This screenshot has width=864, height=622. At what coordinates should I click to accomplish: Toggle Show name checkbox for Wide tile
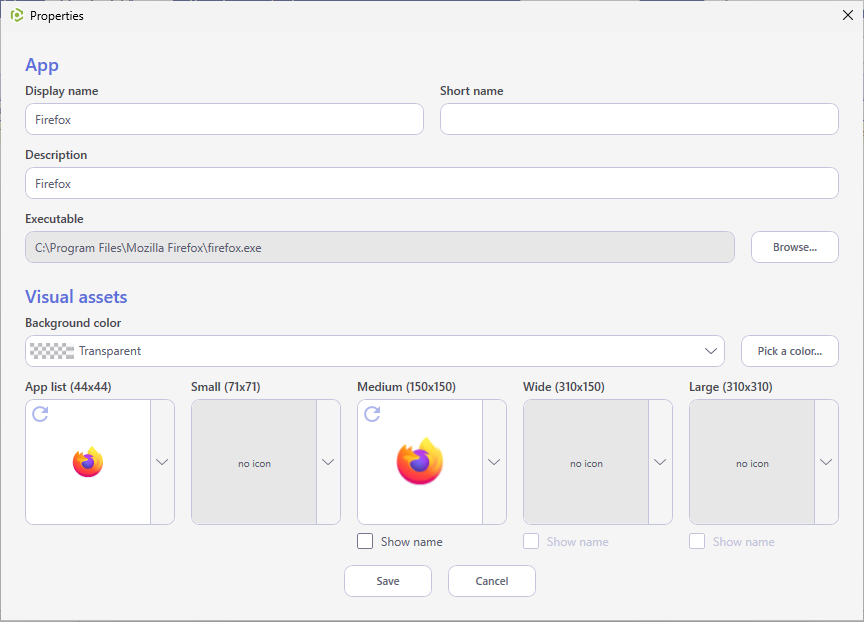(x=531, y=542)
